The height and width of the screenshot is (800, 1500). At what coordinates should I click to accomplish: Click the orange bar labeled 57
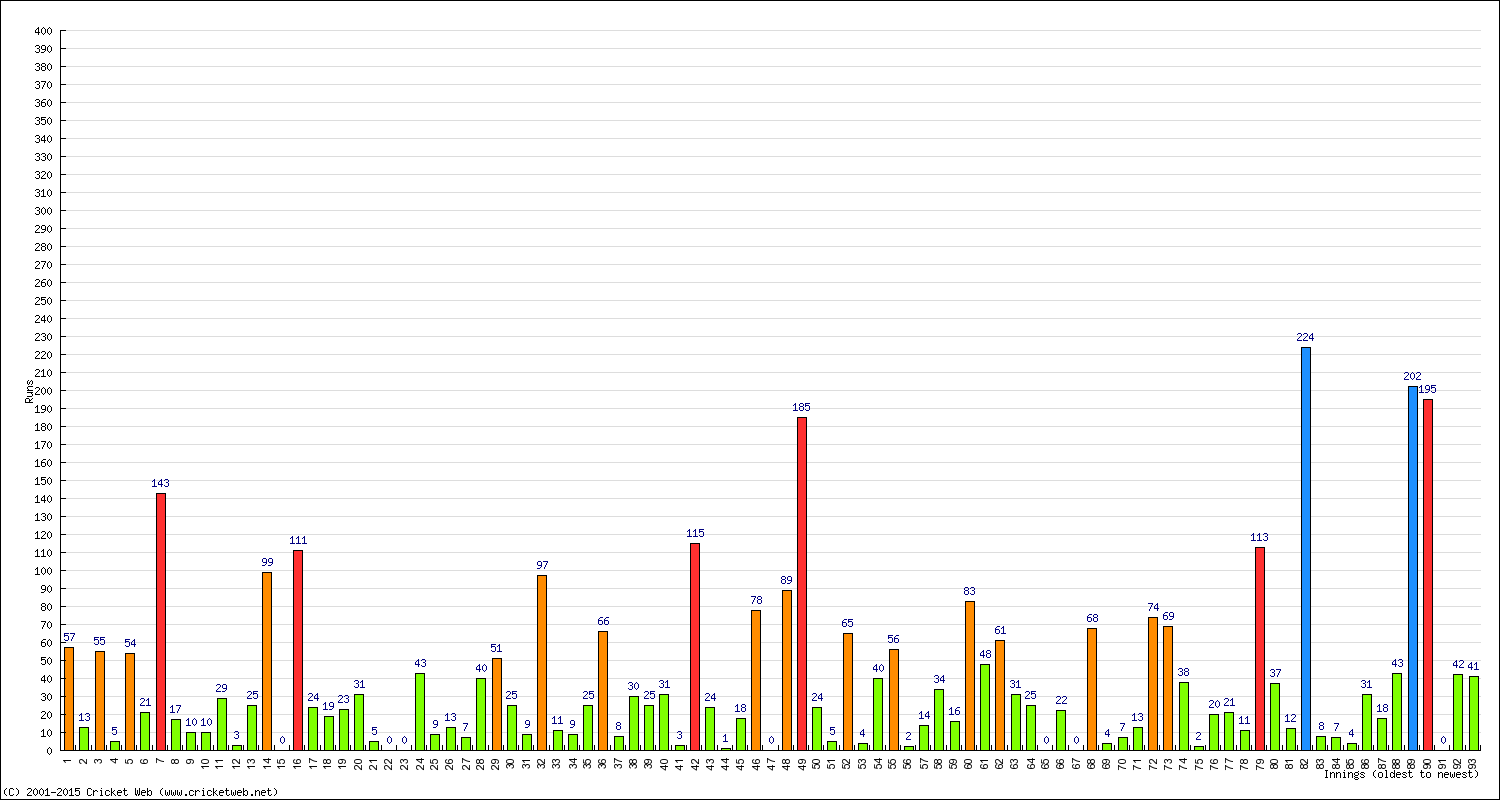(x=68, y=698)
